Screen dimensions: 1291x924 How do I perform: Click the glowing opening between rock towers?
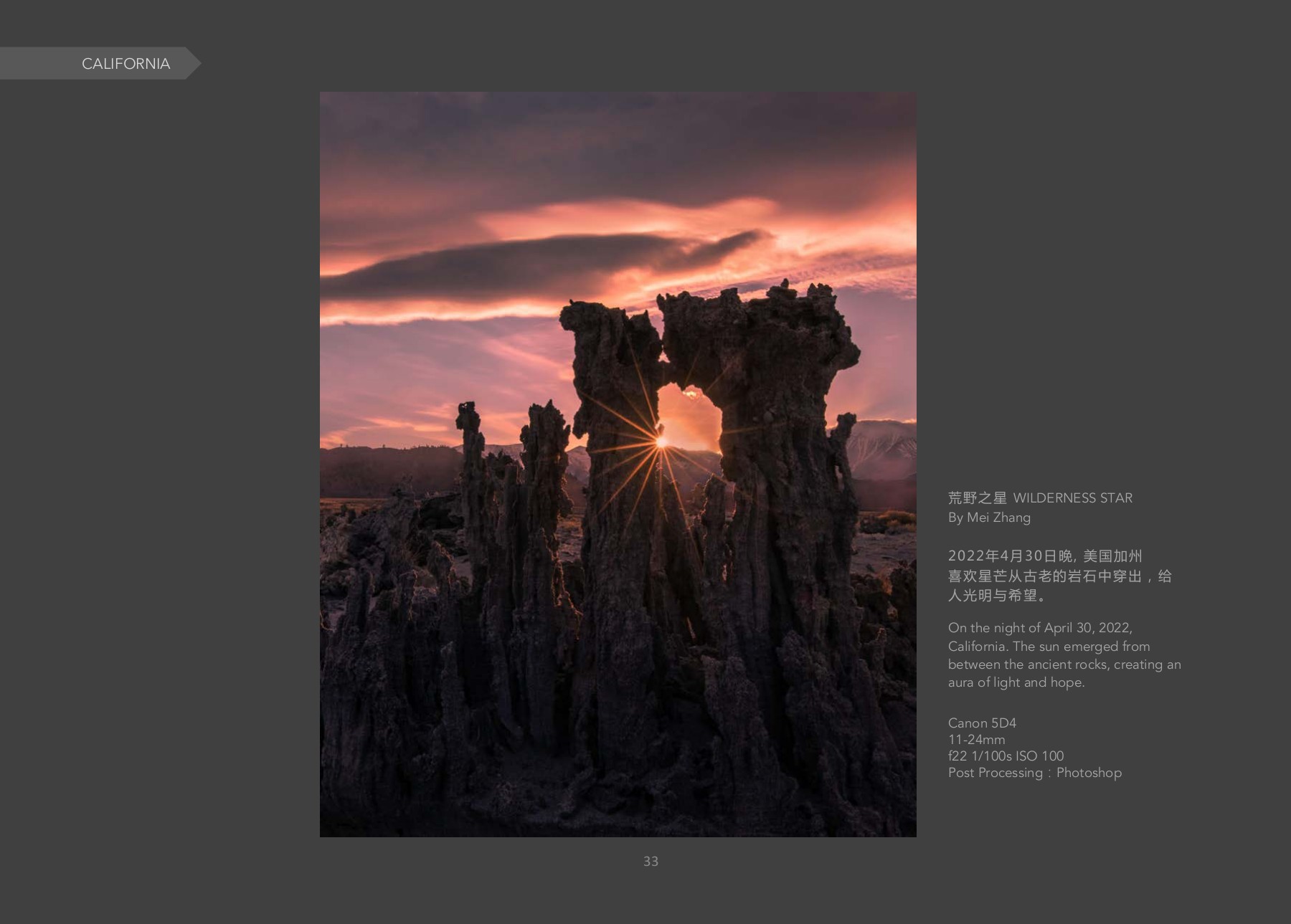690,419
